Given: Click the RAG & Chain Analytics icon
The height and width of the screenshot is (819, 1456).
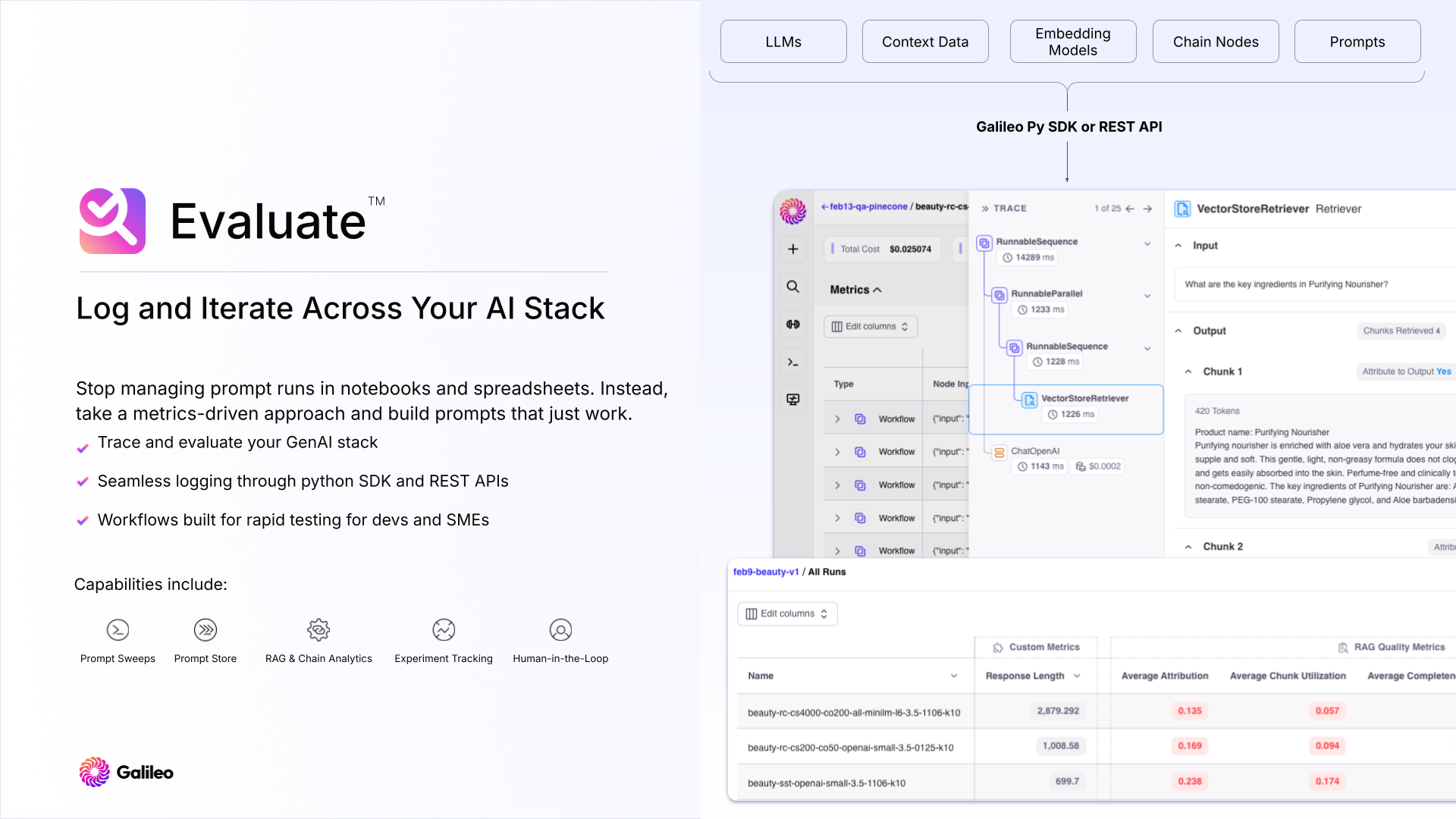Looking at the screenshot, I should [x=318, y=629].
